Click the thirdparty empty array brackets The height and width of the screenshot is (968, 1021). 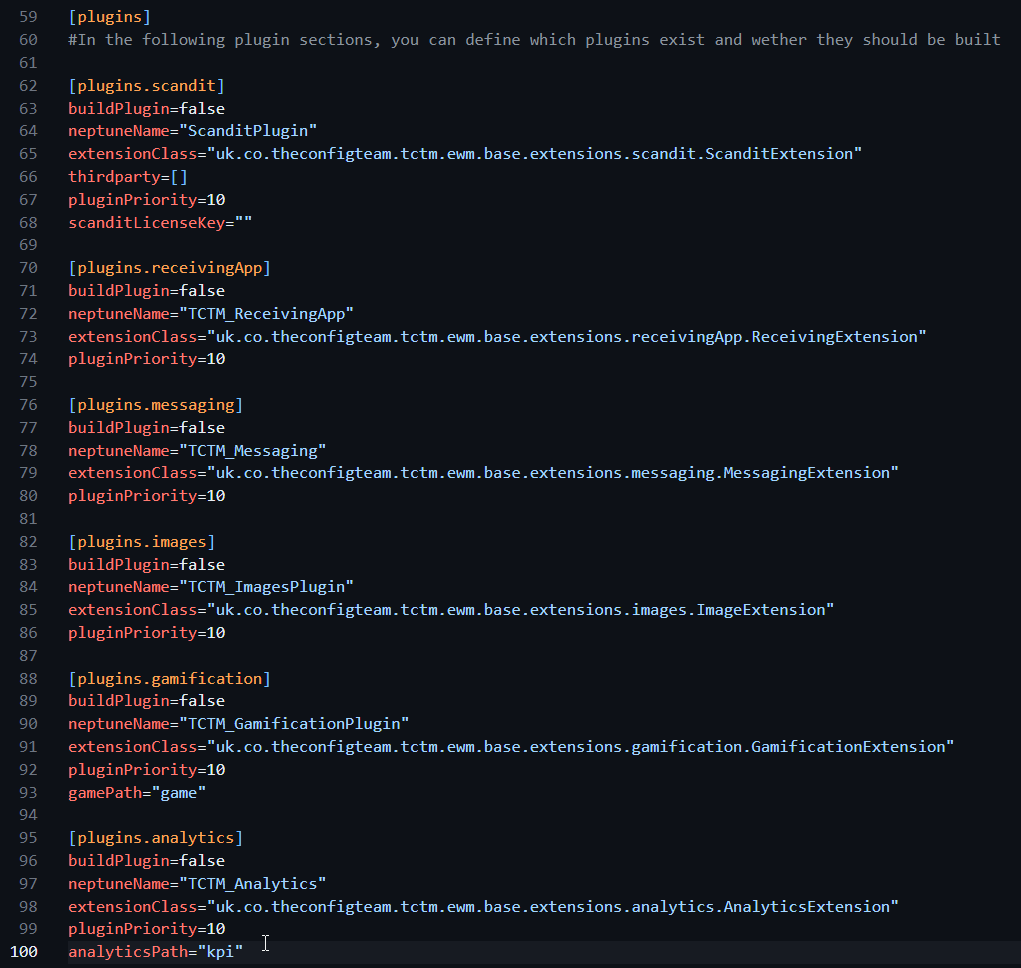click(178, 176)
